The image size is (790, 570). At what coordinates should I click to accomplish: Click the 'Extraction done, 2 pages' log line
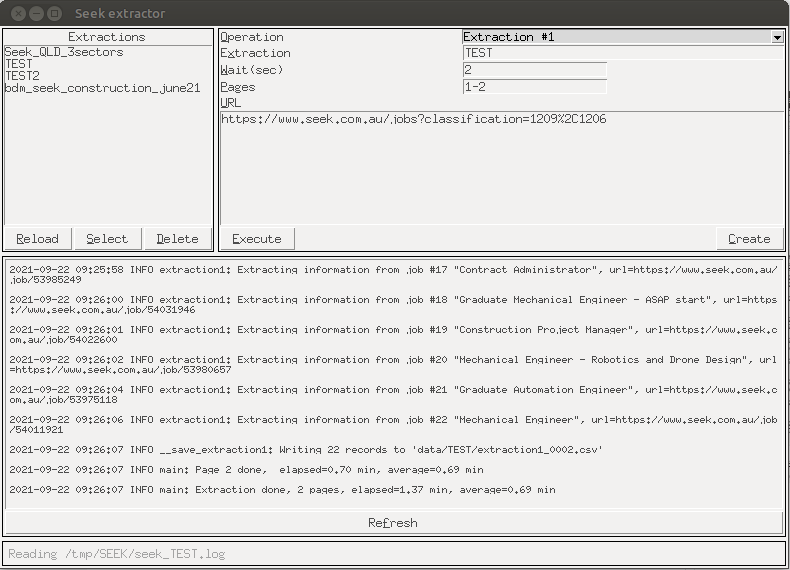pyautogui.click(x=282, y=490)
